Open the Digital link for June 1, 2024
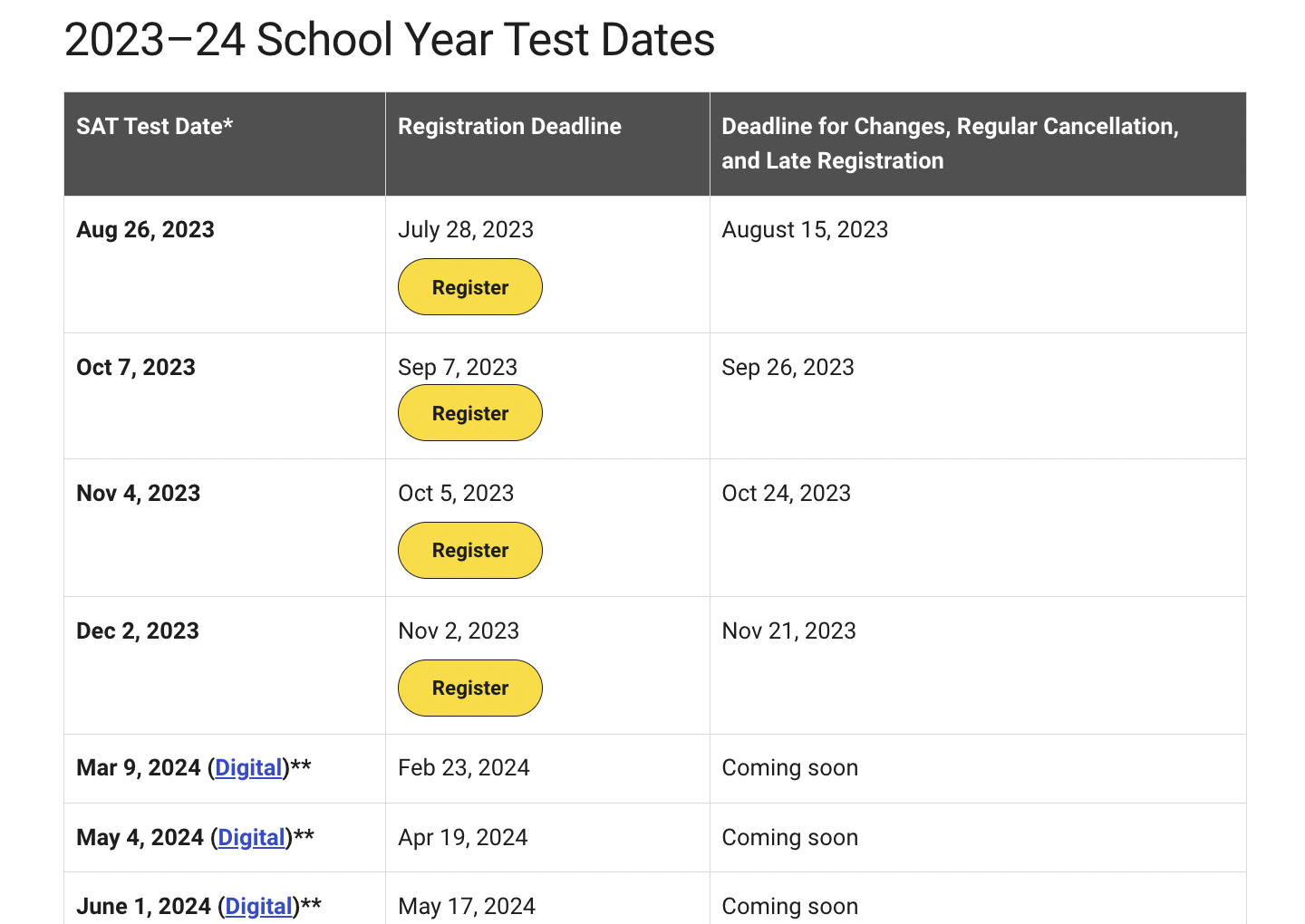Image resolution: width=1305 pixels, height=924 pixels. pyautogui.click(x=258, y=906)
